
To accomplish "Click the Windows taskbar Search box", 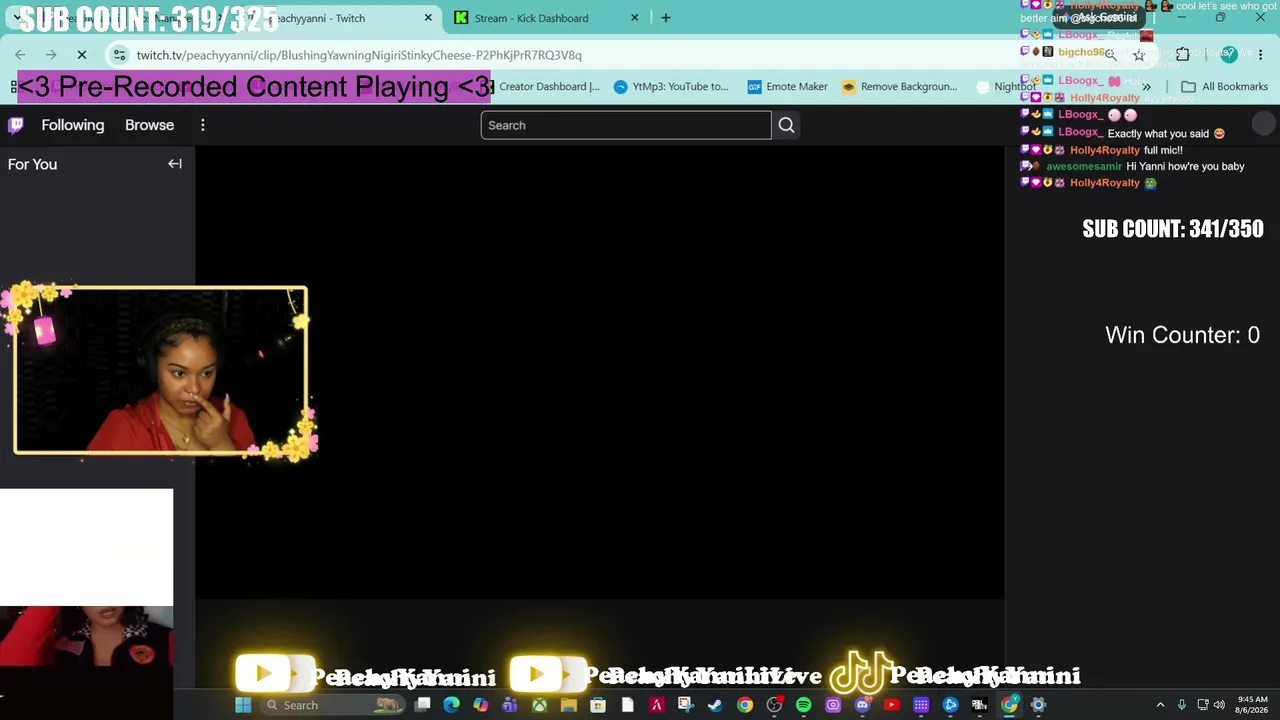I will 334,705.
